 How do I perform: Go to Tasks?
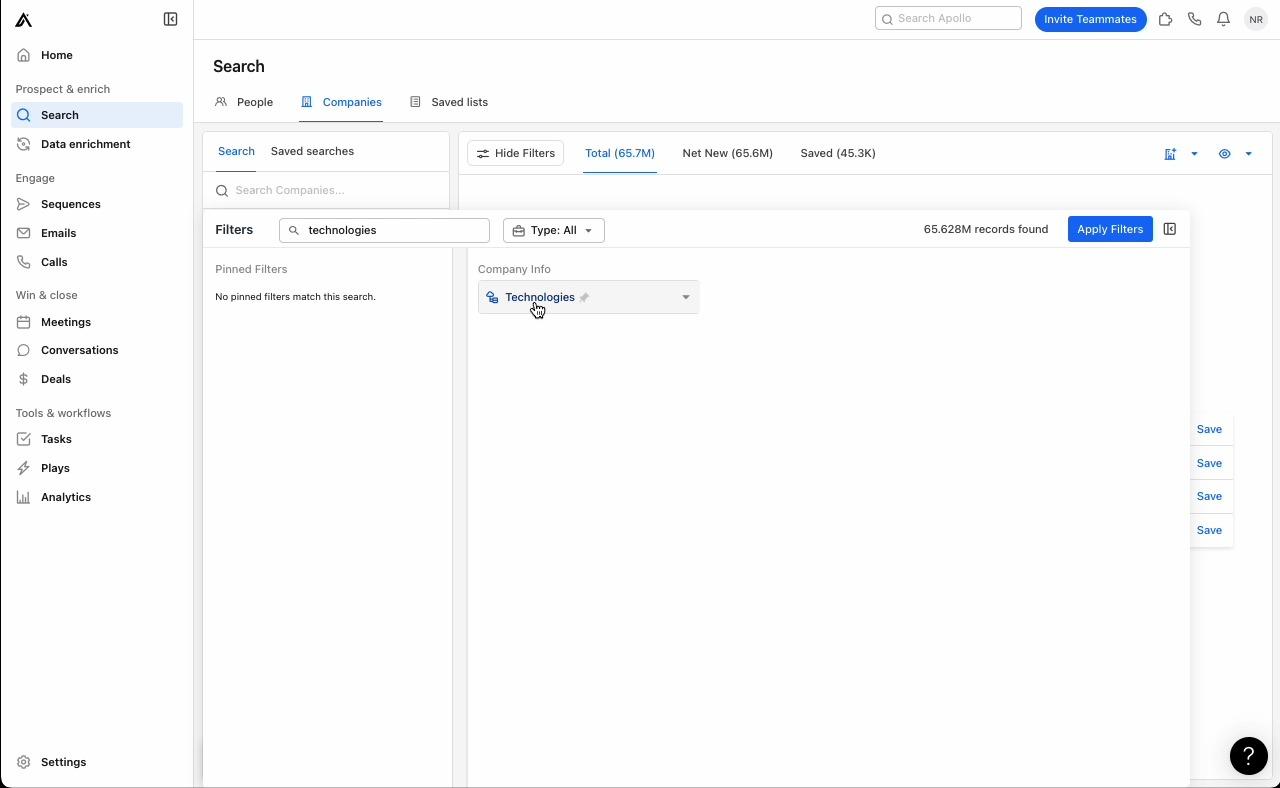[x=97, y=439]
